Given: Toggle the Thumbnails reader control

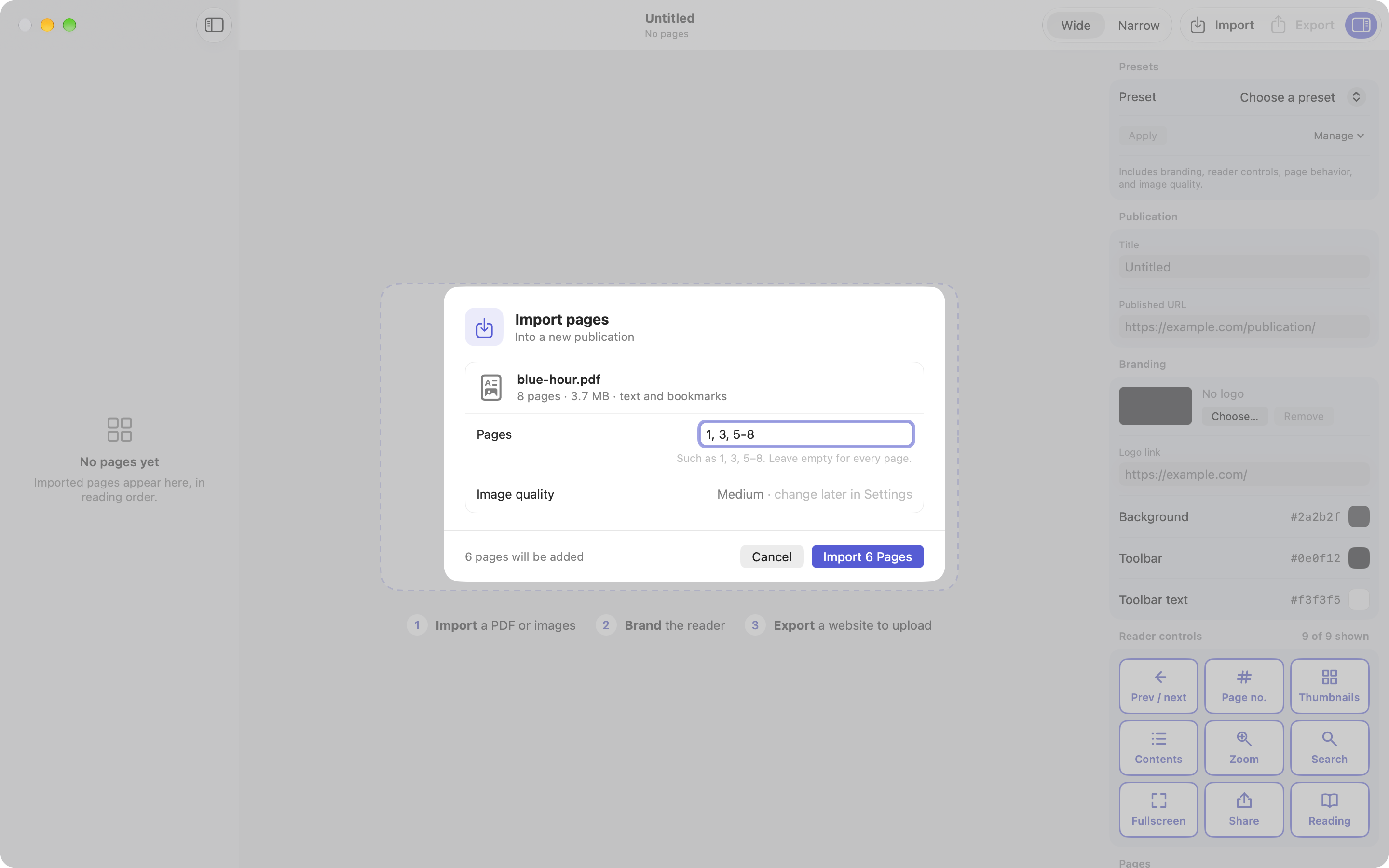Looking at the screenshot, I should 1329,686.
